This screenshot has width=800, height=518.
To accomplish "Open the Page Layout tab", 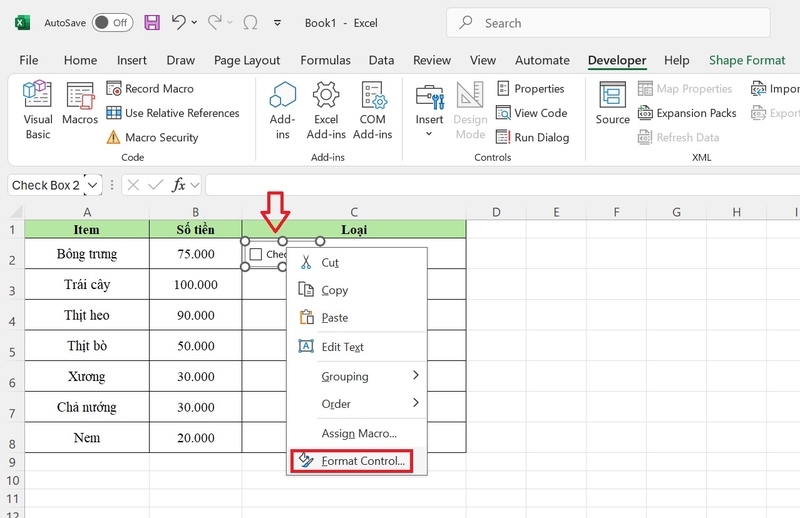I will tap(247, 60).
